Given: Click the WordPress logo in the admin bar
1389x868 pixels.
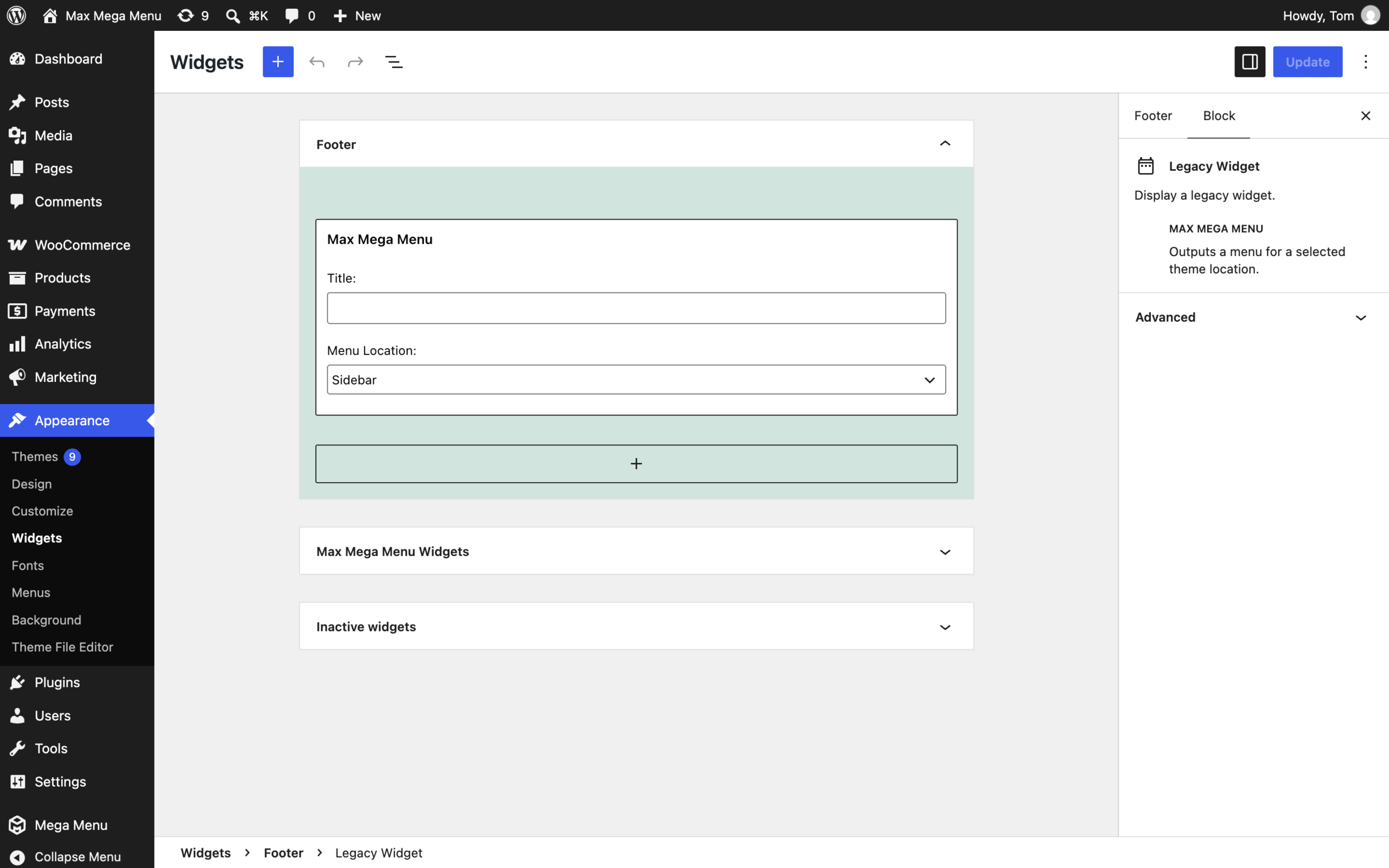Looking at the screenshot, I should tap(17, 16).
